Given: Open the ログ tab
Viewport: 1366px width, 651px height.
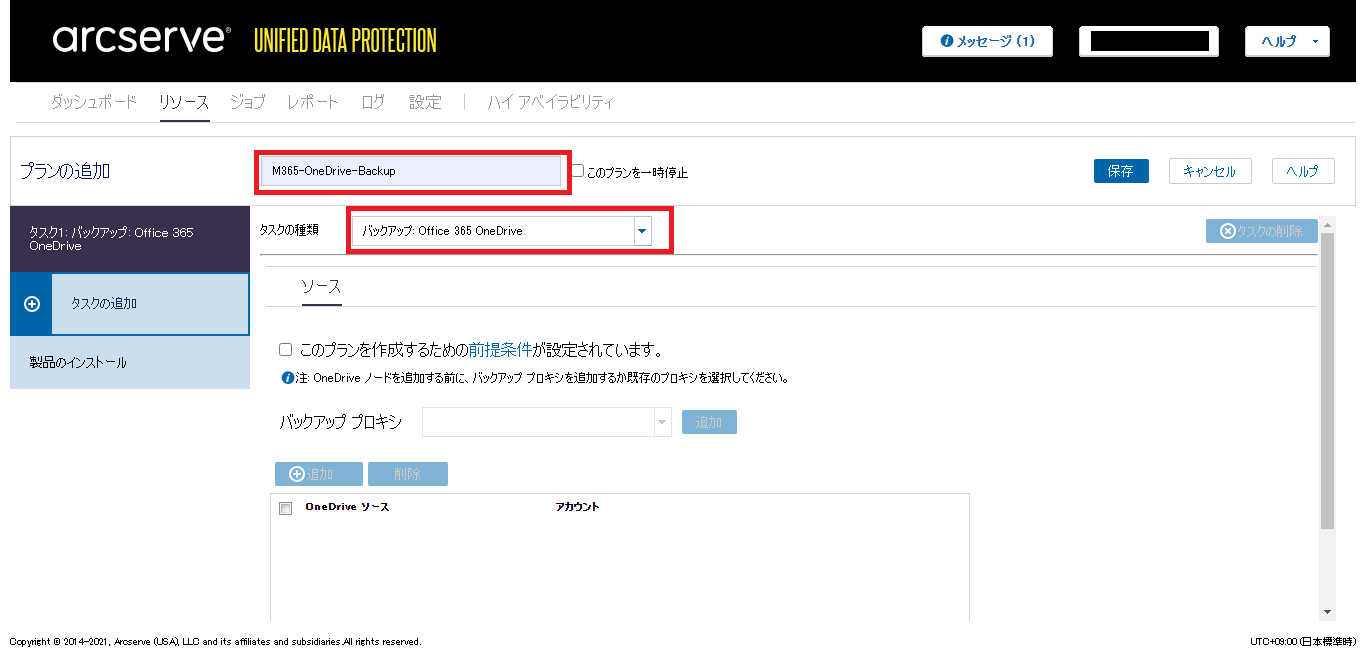Looking at the screenshot, I should 373,102.
